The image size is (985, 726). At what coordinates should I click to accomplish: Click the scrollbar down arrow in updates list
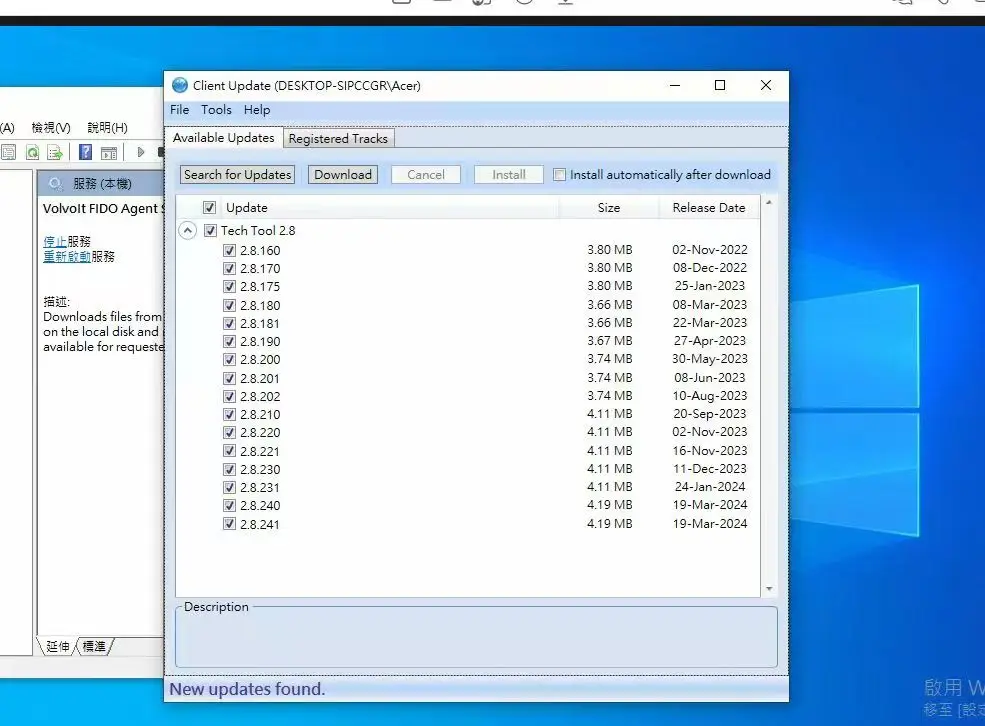tap(769, 589)
